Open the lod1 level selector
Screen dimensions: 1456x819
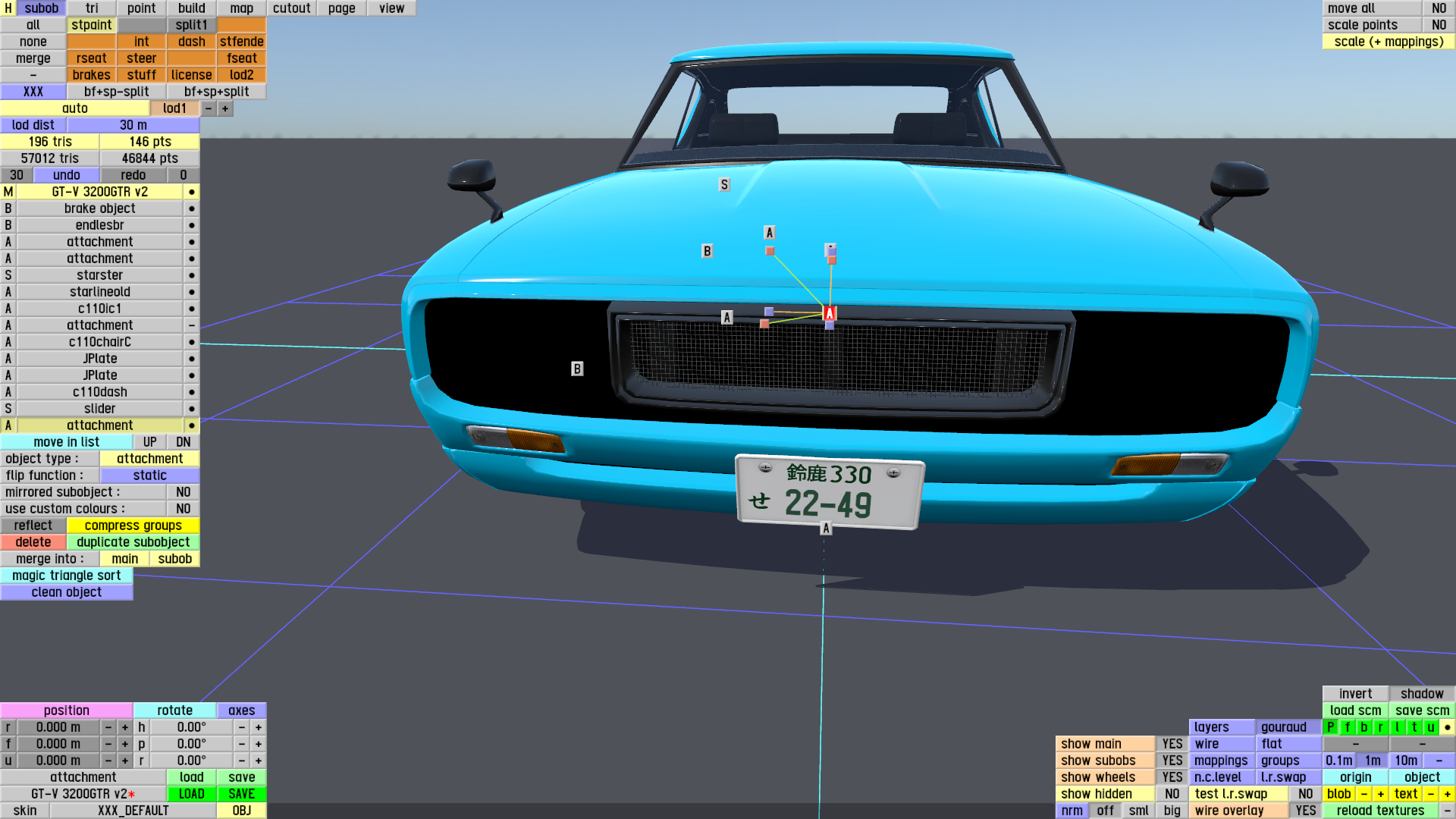click(x=174, y=108)
